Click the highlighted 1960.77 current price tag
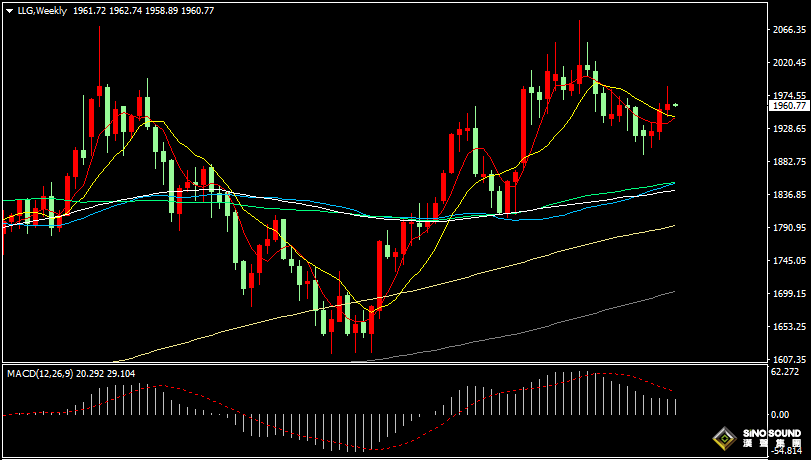This screenshot has height=460, width=811. (x=789, y=105)
